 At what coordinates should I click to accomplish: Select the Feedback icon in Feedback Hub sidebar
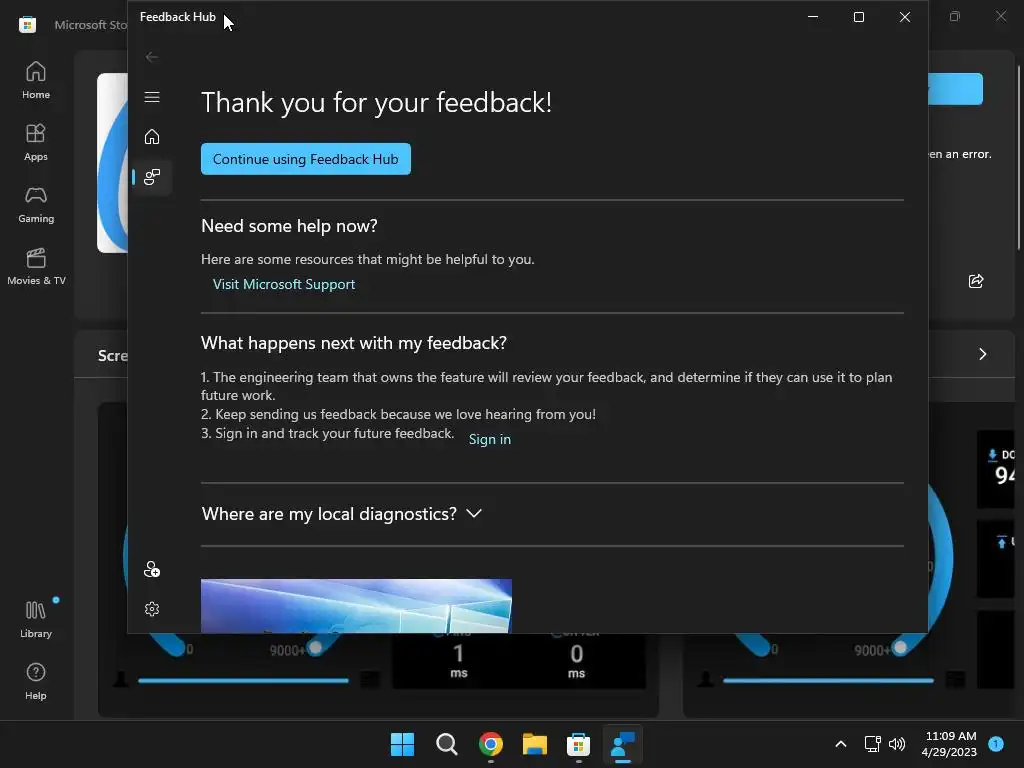pyautogui.click(x=152, y=177)
